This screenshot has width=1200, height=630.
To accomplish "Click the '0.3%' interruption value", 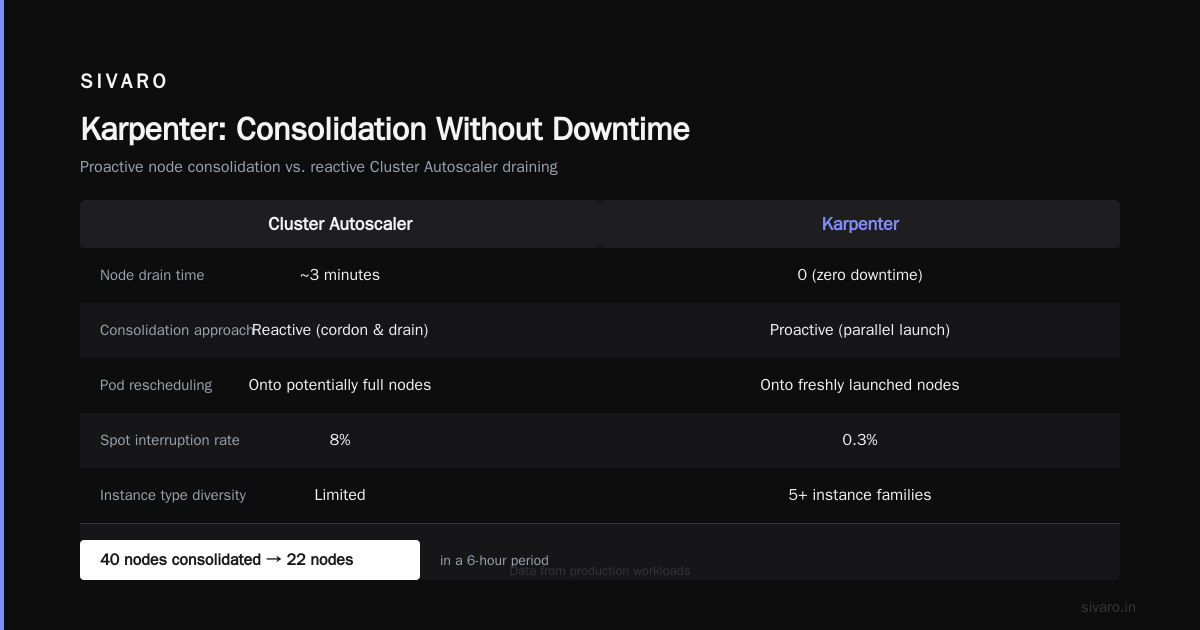I will (x=860, y=440).
